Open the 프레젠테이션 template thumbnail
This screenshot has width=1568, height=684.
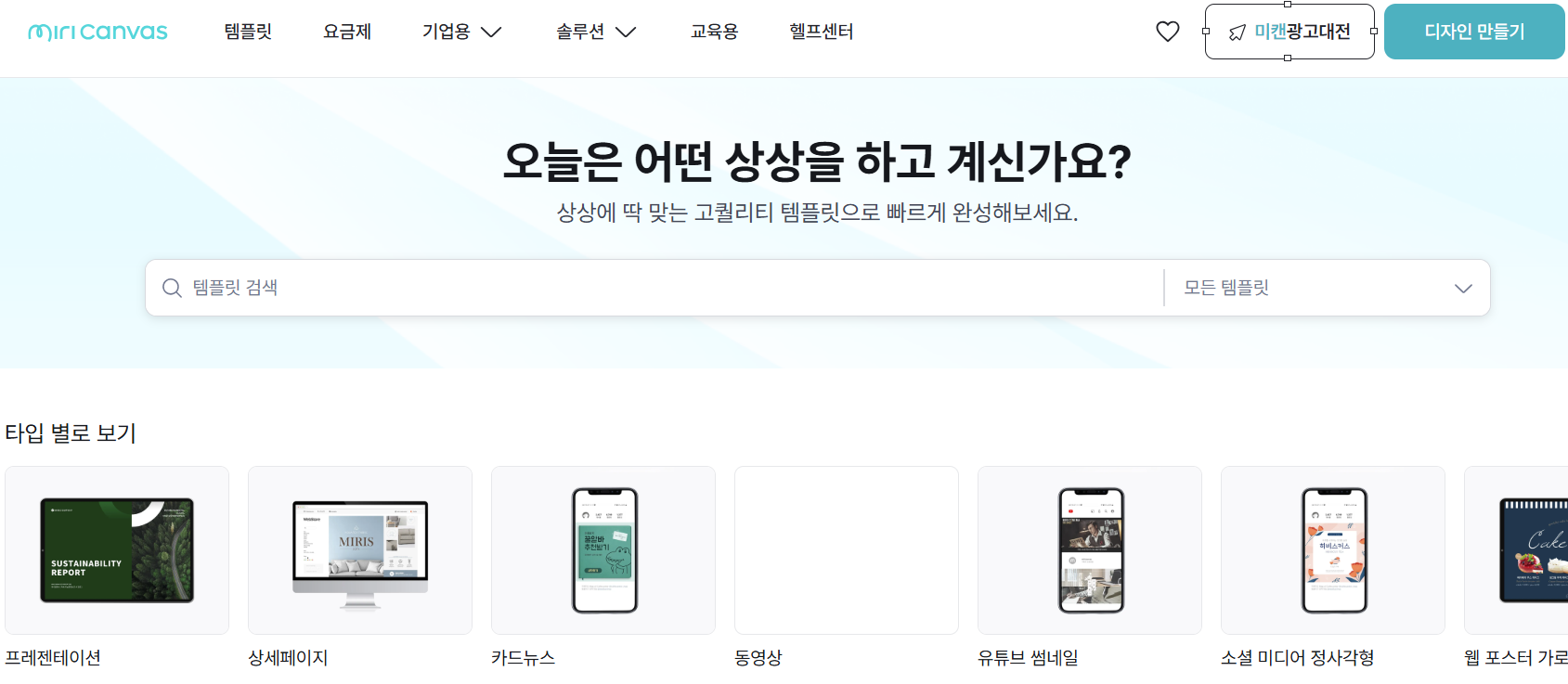[x=117, y=550]
